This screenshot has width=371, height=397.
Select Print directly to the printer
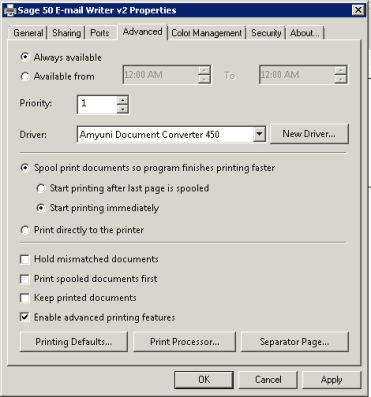pyautogui.click(x=25, y=230)
